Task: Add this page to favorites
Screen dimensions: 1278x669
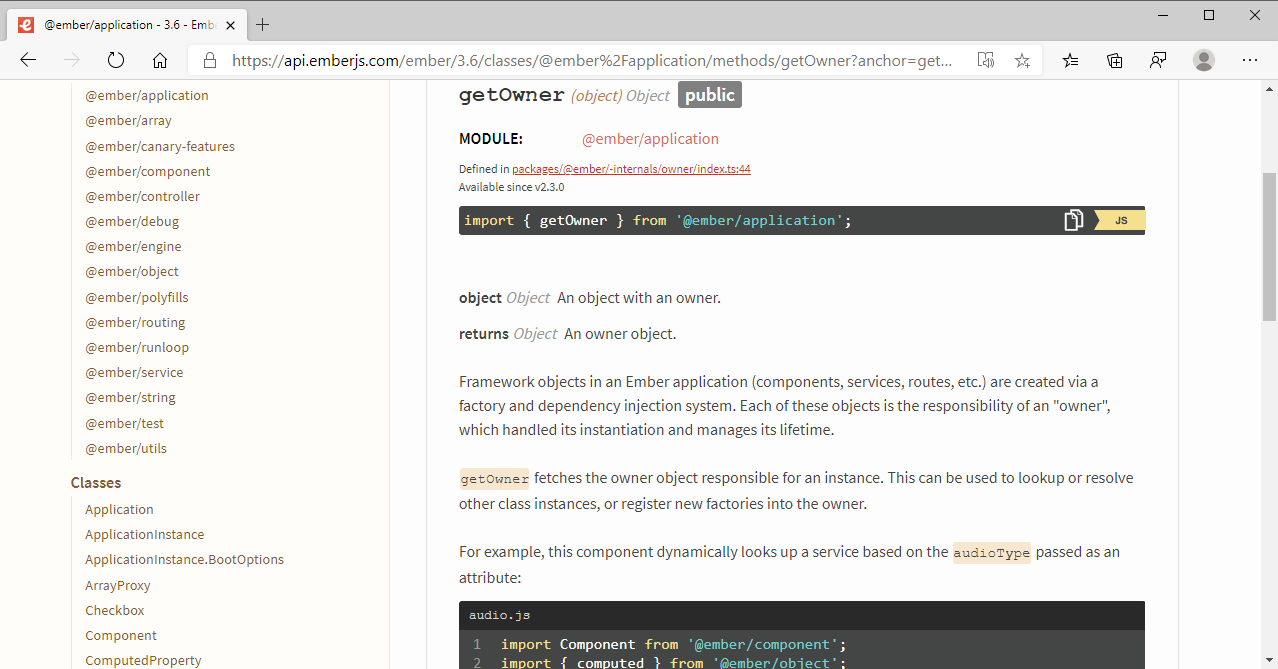Action: 1022,60
